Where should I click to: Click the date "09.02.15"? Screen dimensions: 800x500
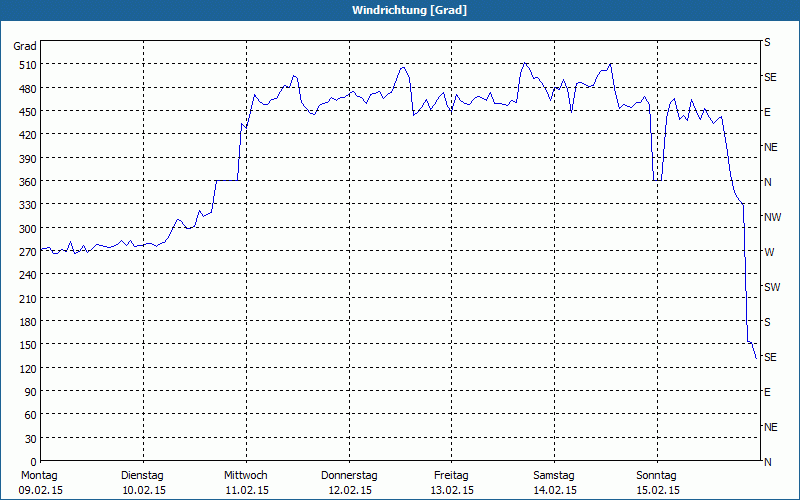(x=41, y=490)
